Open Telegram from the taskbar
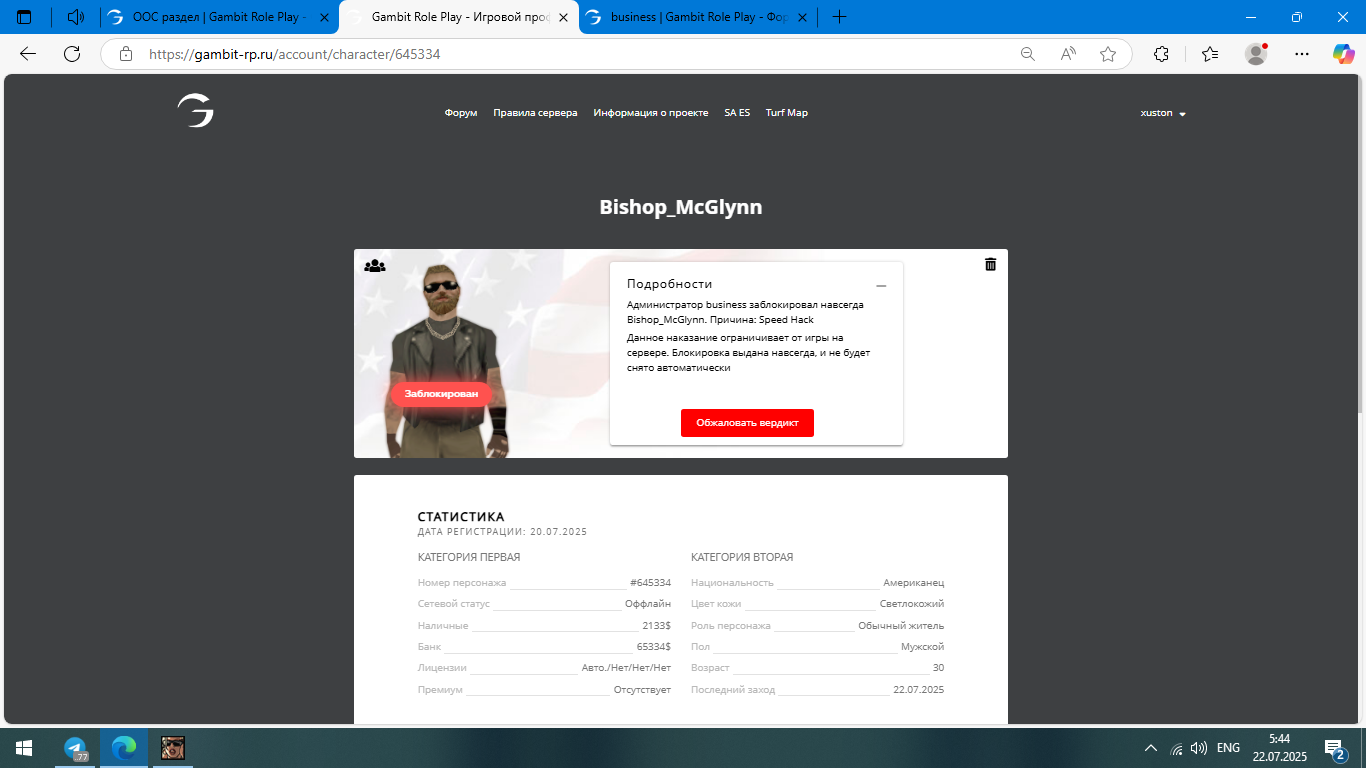Viewport: 1366px width, 768px height. pos(75,748)
